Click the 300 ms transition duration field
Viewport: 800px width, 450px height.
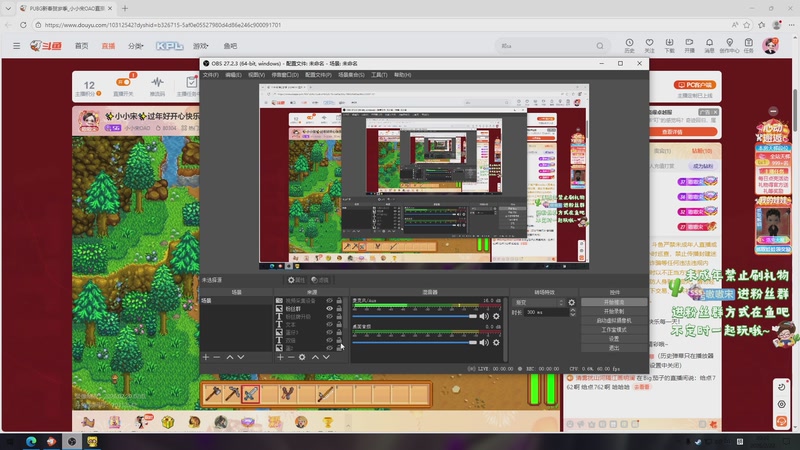(546, 312)
